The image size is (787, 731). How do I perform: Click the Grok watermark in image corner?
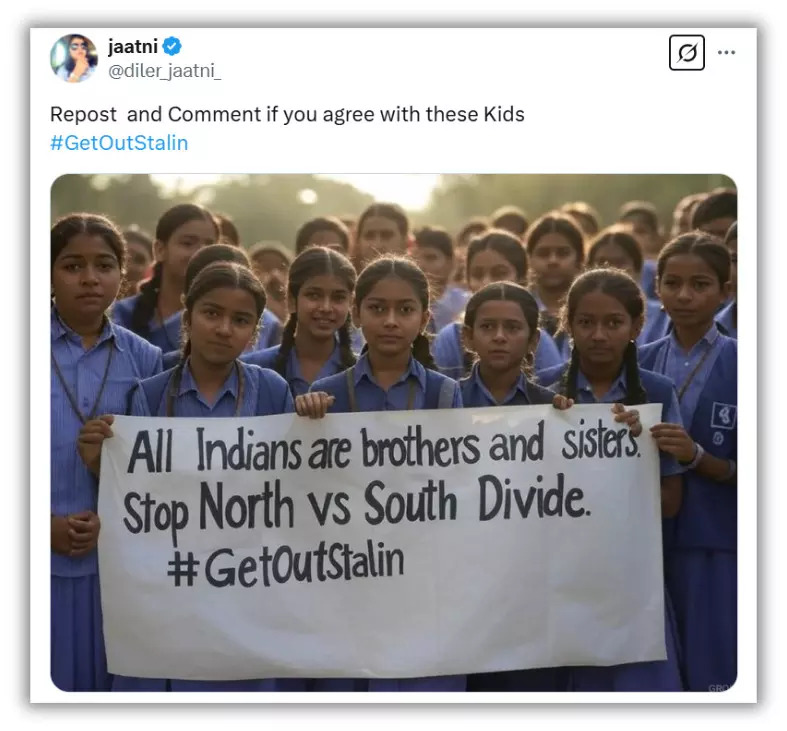coord(721,687)
